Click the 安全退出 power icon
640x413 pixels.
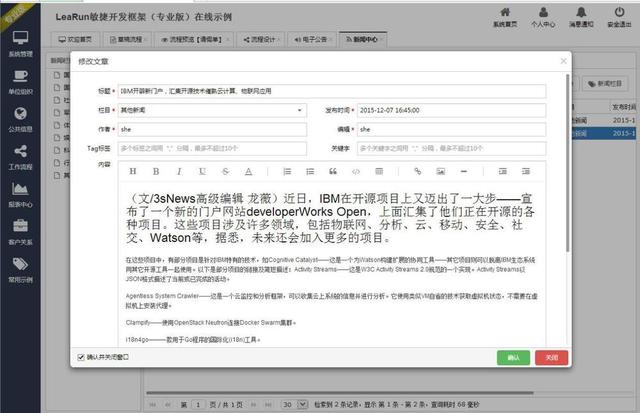click(619, 17)
